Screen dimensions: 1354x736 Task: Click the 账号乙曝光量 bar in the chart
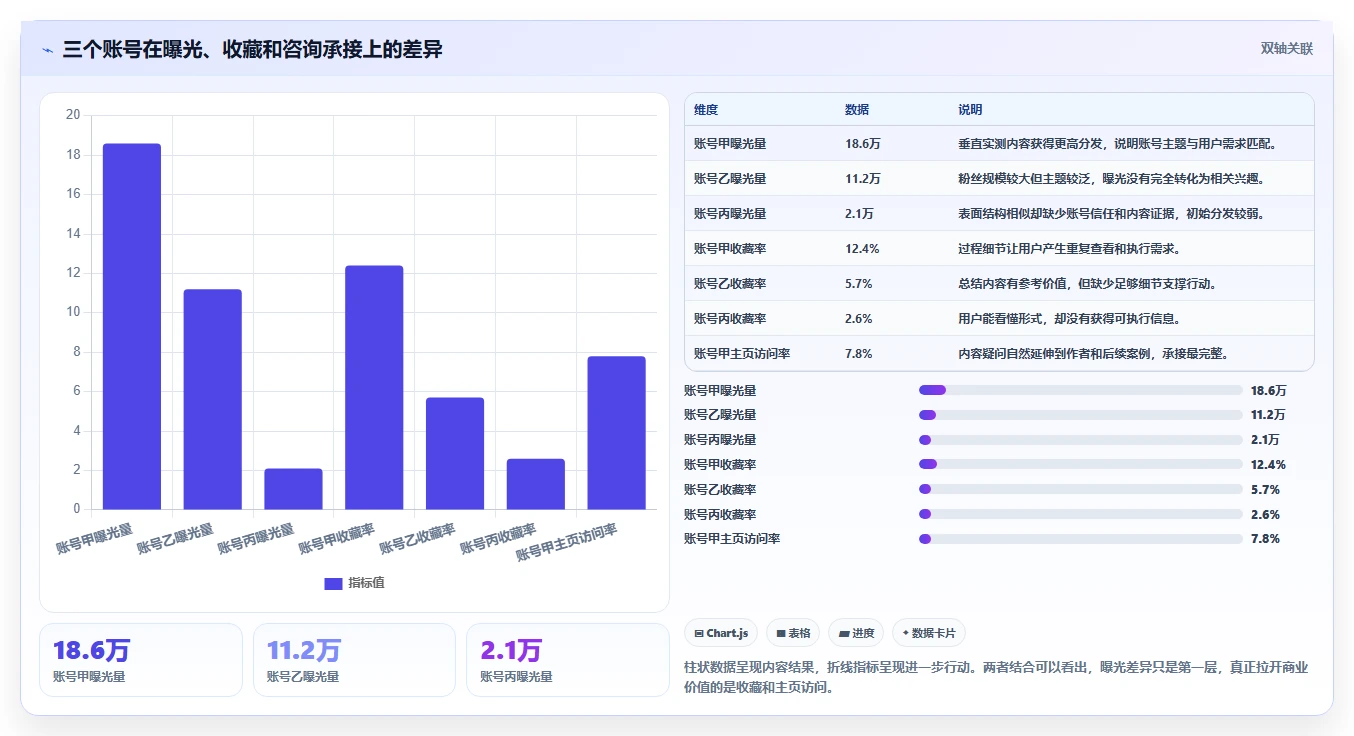click(213, 399)
